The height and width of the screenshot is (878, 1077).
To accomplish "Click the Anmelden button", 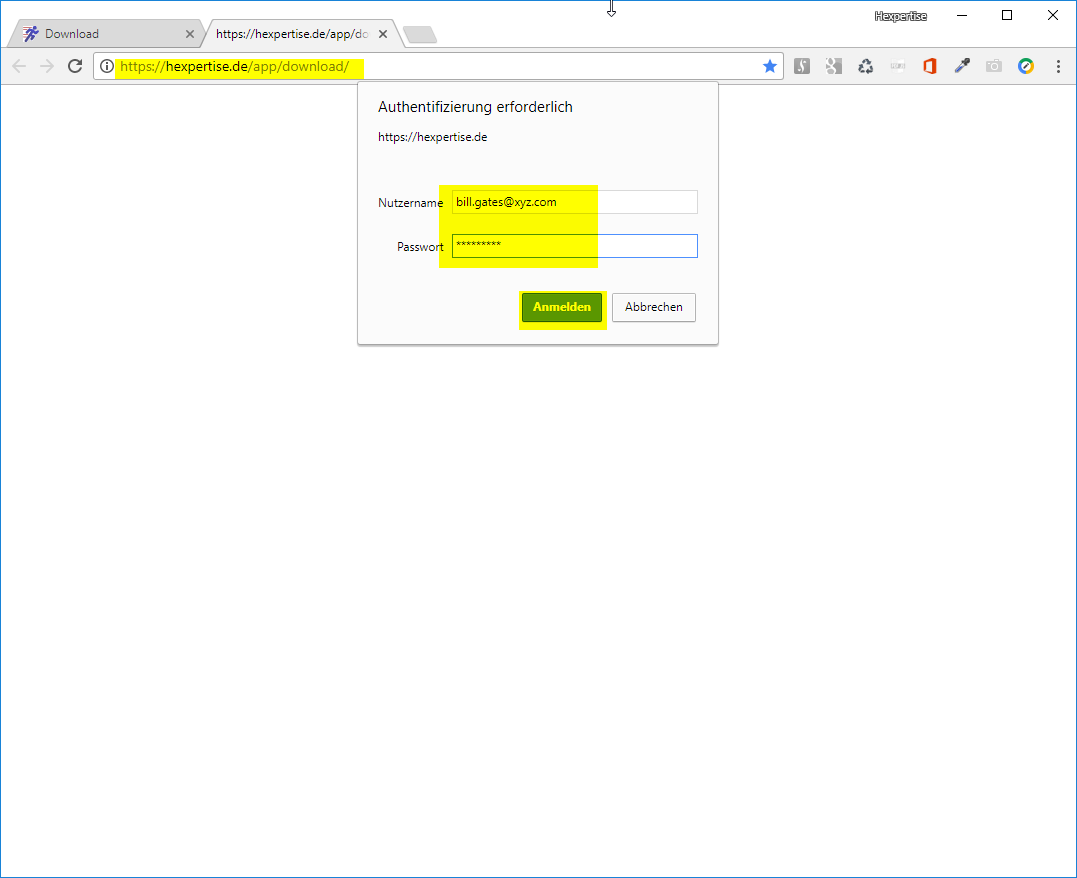I will point(562,307).
